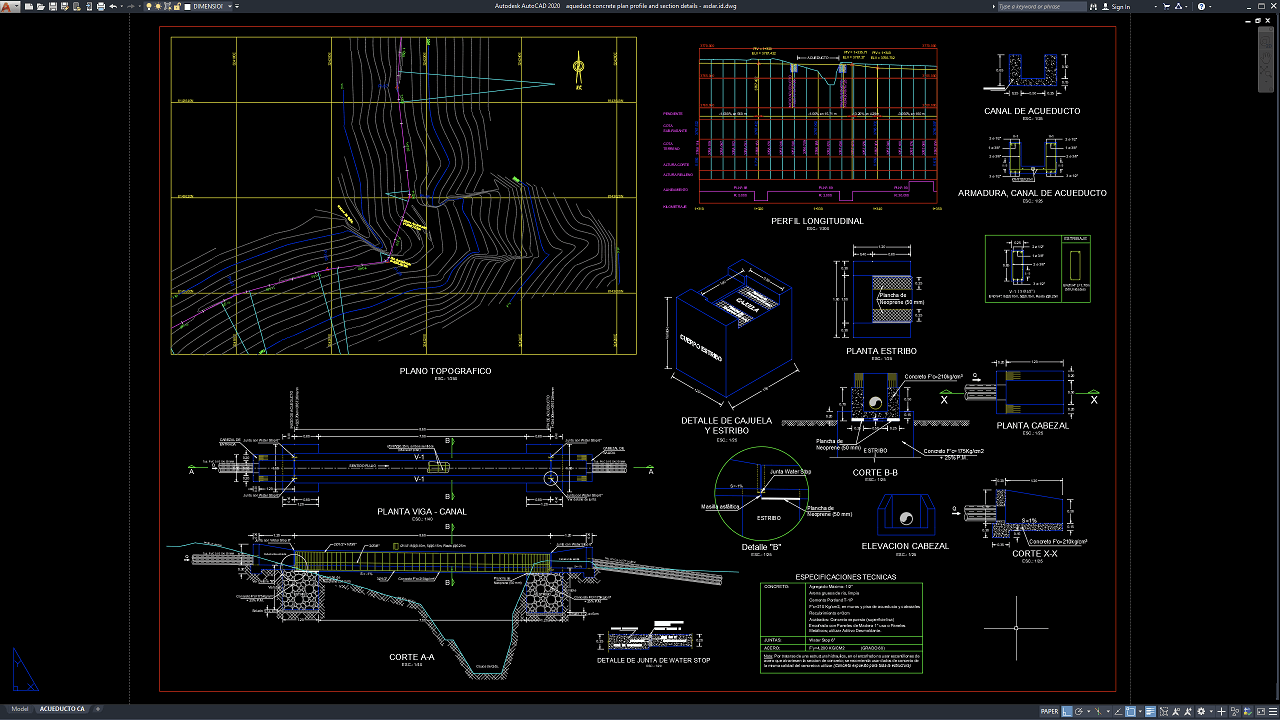
Task: Click into the keyword search field
Action: click(x=1042, y=6)
